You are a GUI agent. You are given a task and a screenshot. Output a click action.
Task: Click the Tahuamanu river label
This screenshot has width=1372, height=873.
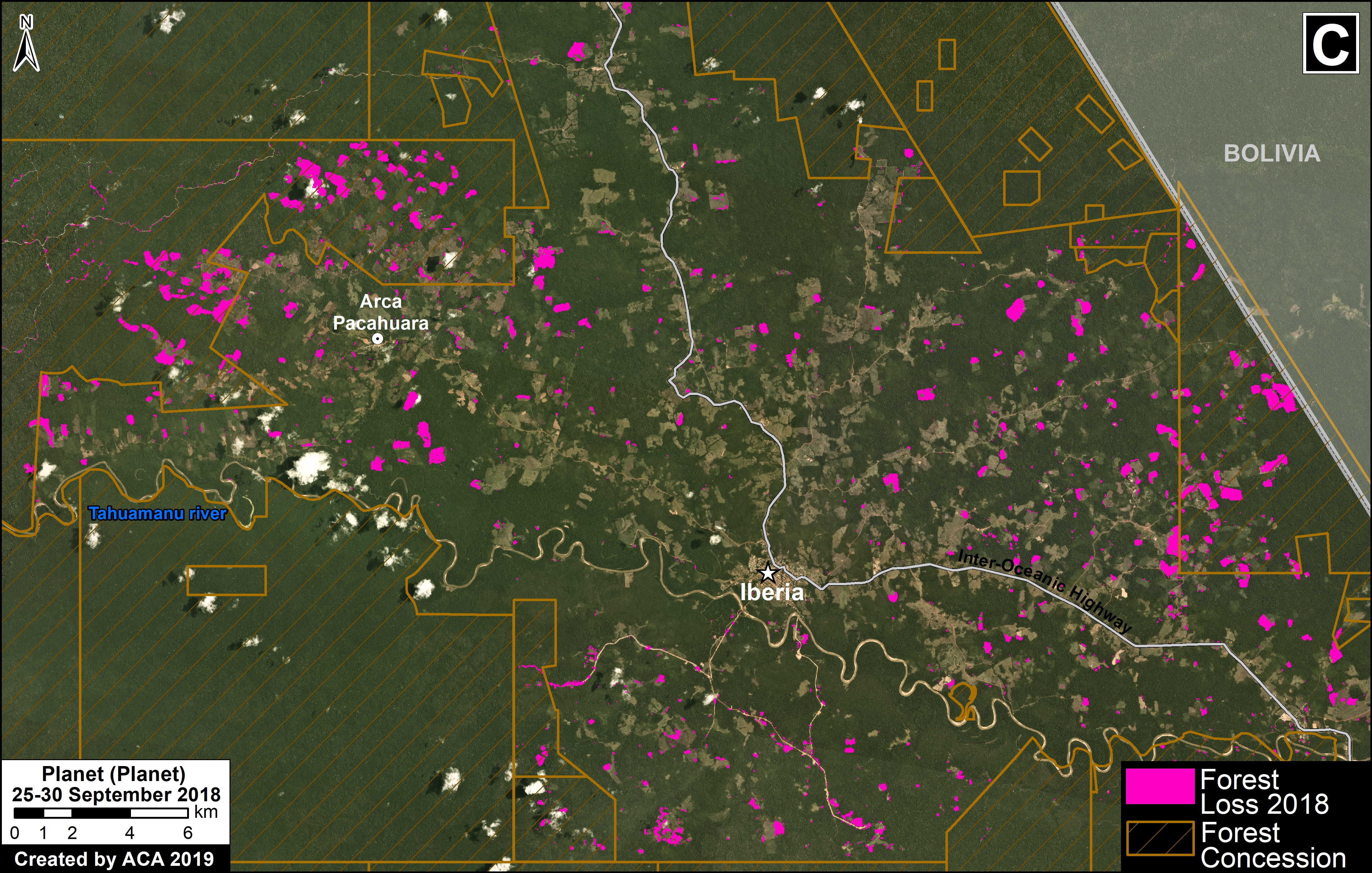[x=158, y=514]
